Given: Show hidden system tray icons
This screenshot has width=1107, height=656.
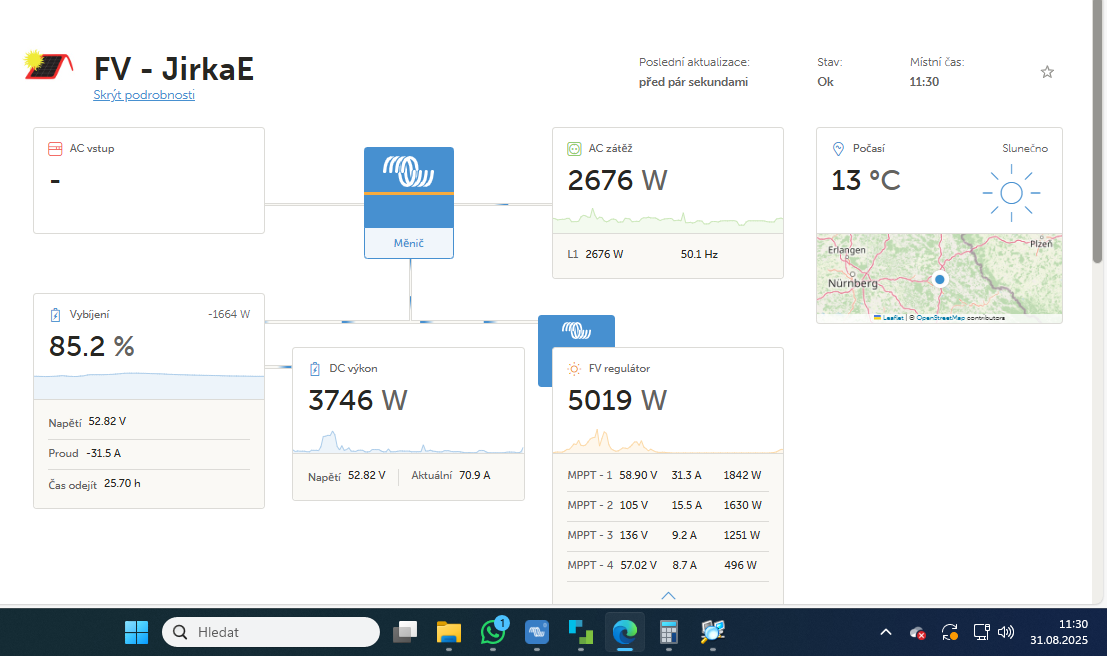Looking at the screenshot, I should (x=885, y=632).
